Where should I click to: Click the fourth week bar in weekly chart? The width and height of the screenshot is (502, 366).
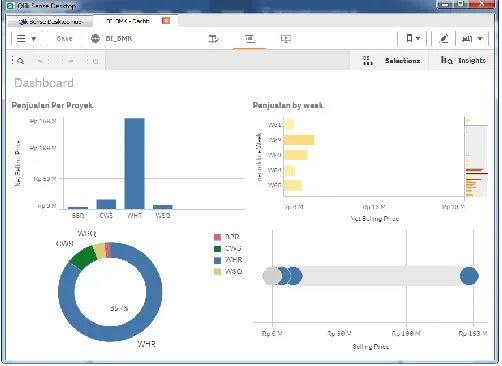[x=289, y=170]
